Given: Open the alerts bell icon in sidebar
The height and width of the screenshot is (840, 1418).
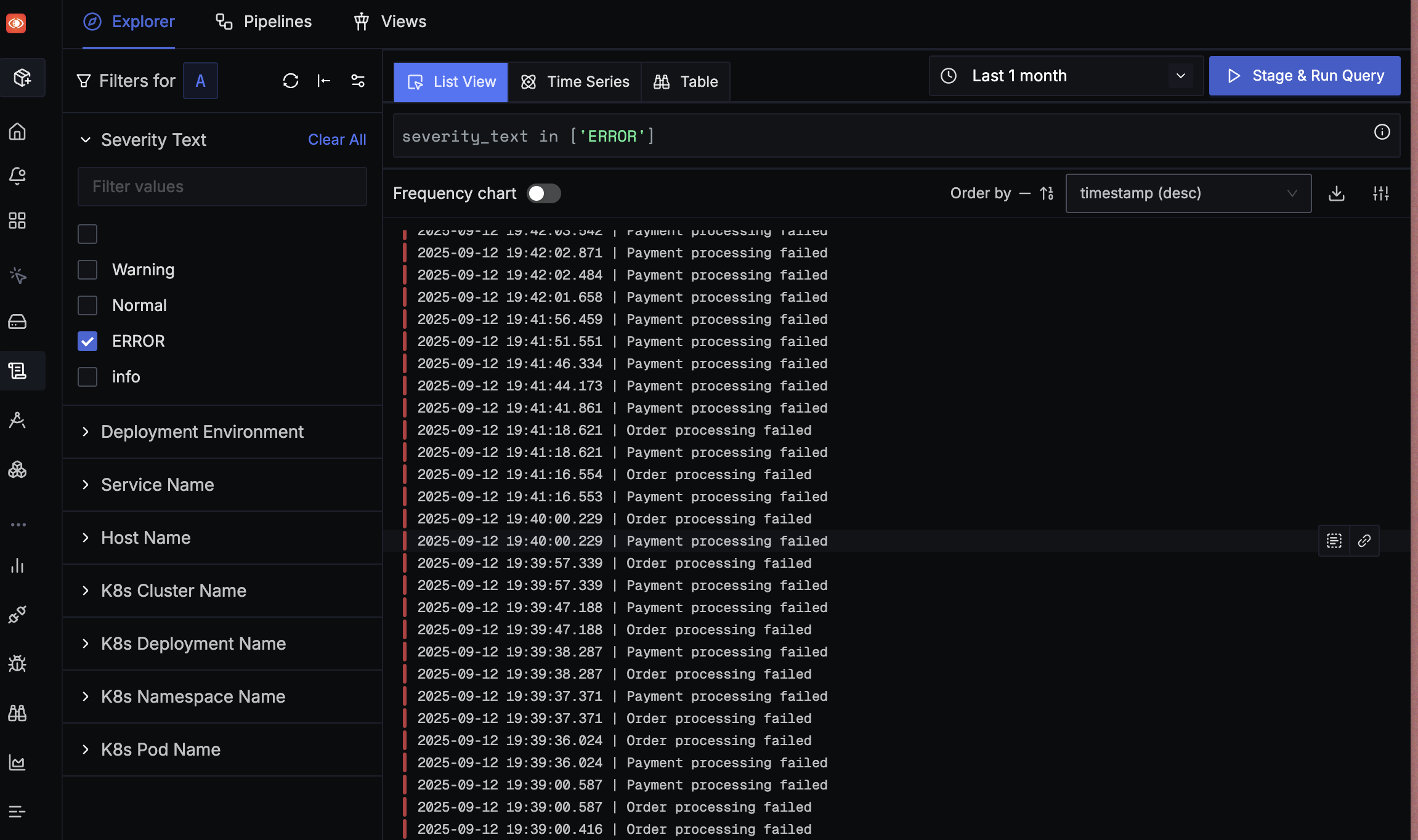Looking at the screenshot, I should tap(18, 176).
